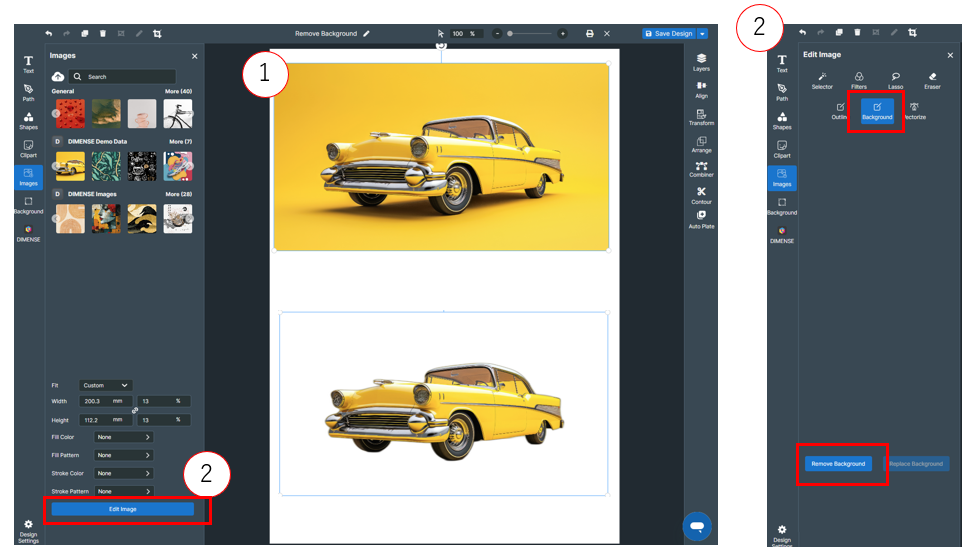Expand the Fill Color None selector
The height and width of the screenshot is (557, 970).
(x=123, y=437)
